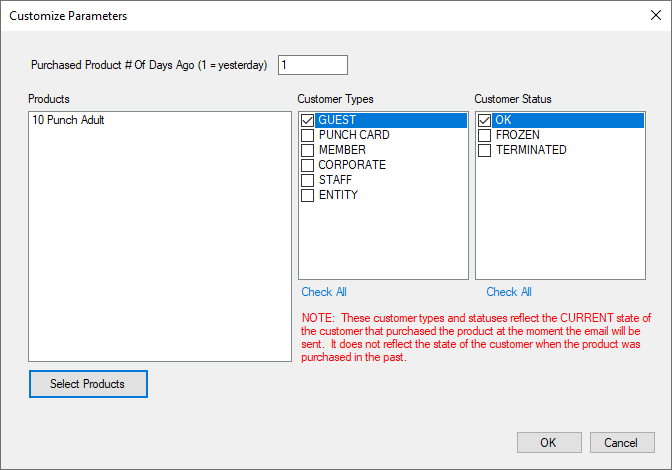The height and width of the screenshot is (470, 672).
Task: Enable the TERMINATED customer status checkbox
Action: click(484, 150)
